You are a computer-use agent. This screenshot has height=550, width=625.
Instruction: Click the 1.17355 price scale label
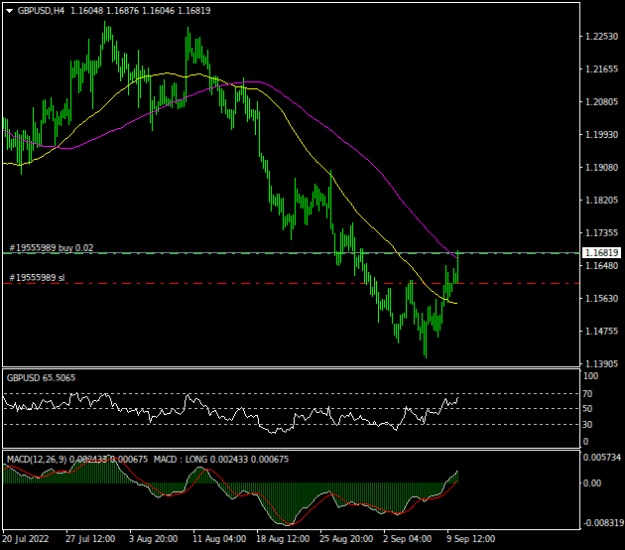[x=601, y=233]
